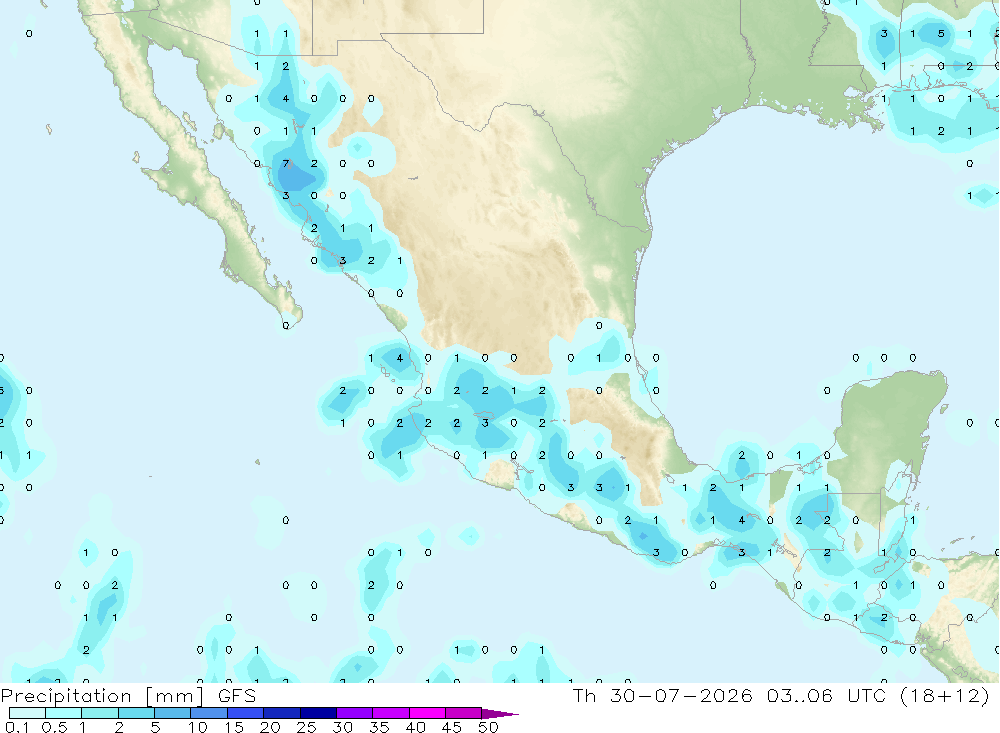Click the 'Th' weekday abbreviation

[x=584, y=695]
